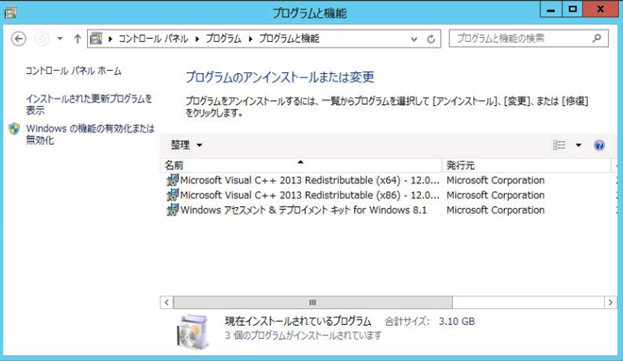This screenshot has height=361, width=623.
Task: Click icon of Visual C++ (x64) entry
Action: pos(172,180)
